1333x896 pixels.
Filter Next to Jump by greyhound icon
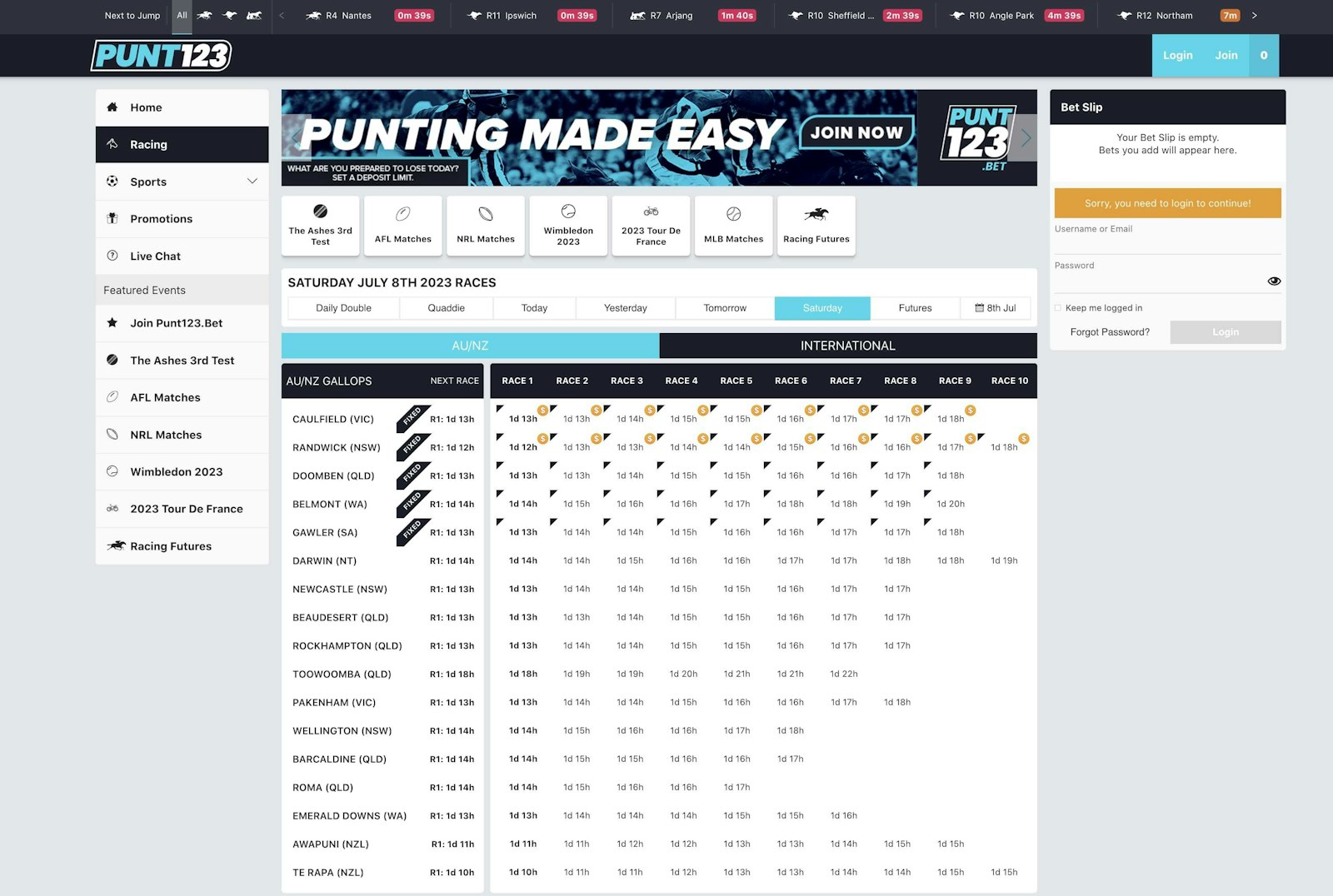click(x=230, y=16)
